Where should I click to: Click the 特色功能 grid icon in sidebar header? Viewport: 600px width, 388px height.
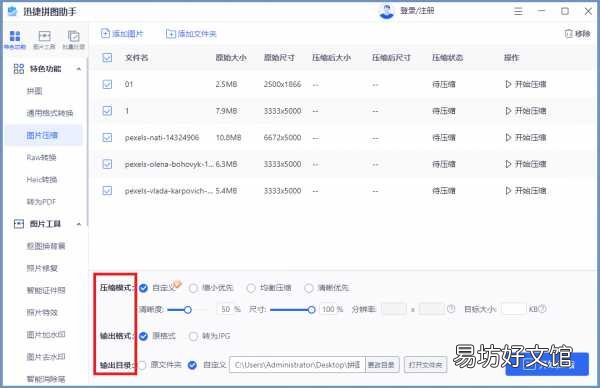click(x=19, y=69)
